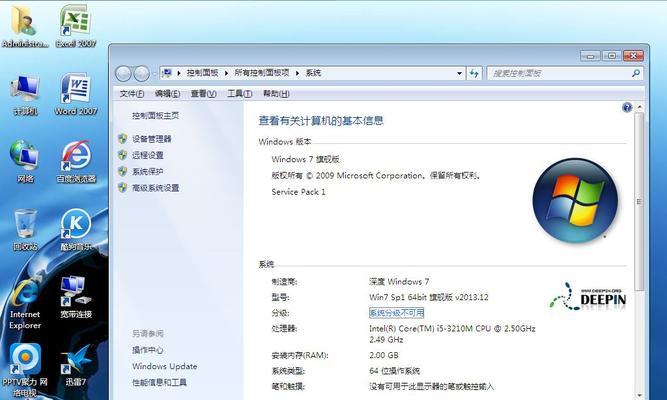
Task: Open the blue help question-mark icon
Action: pos(627,108)
